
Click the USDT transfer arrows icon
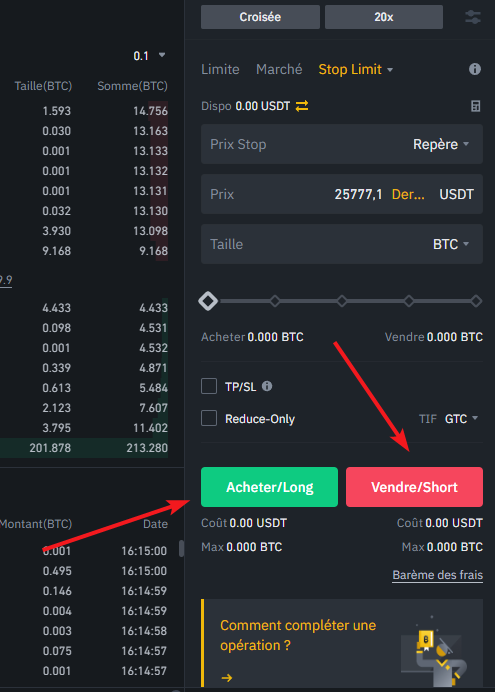coord(302,106)
